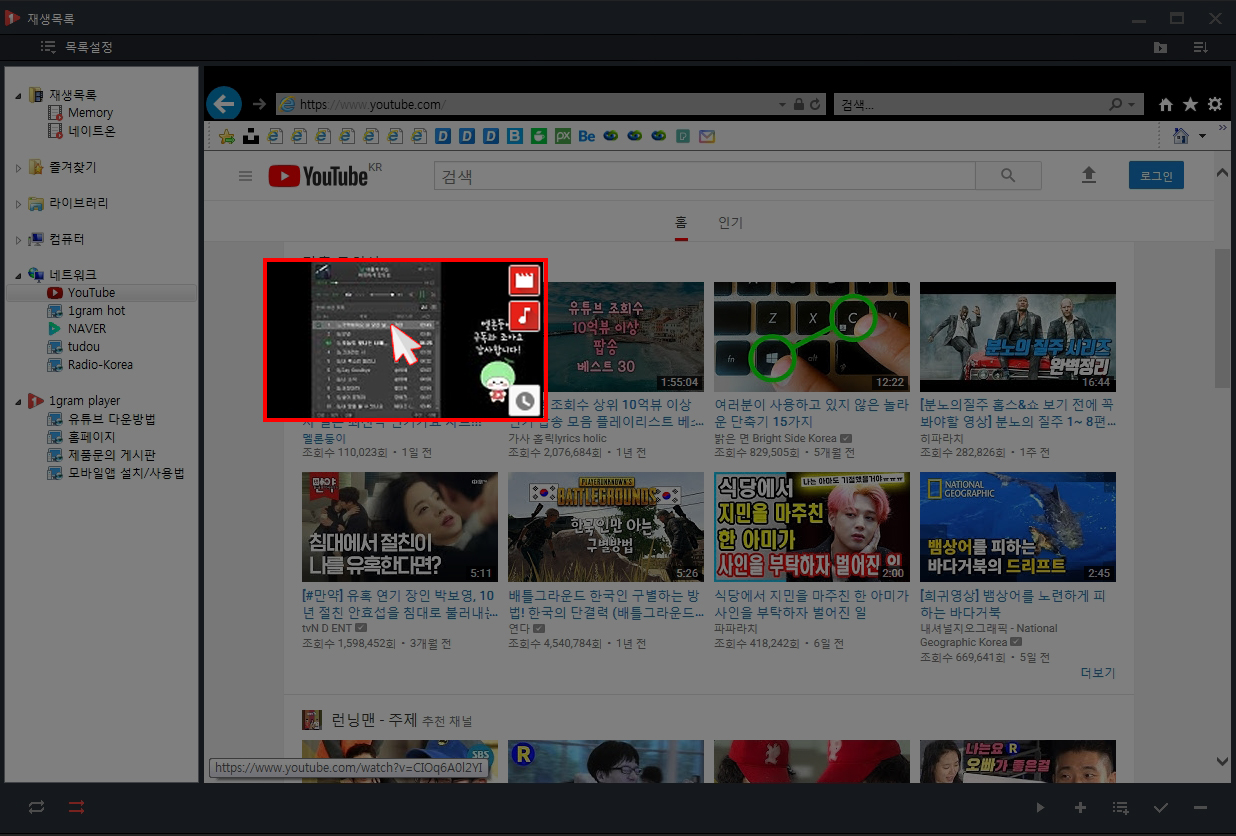Click the browser forward arrow
The width and height of the screenshot is (1236, 836).
(259, 104)
